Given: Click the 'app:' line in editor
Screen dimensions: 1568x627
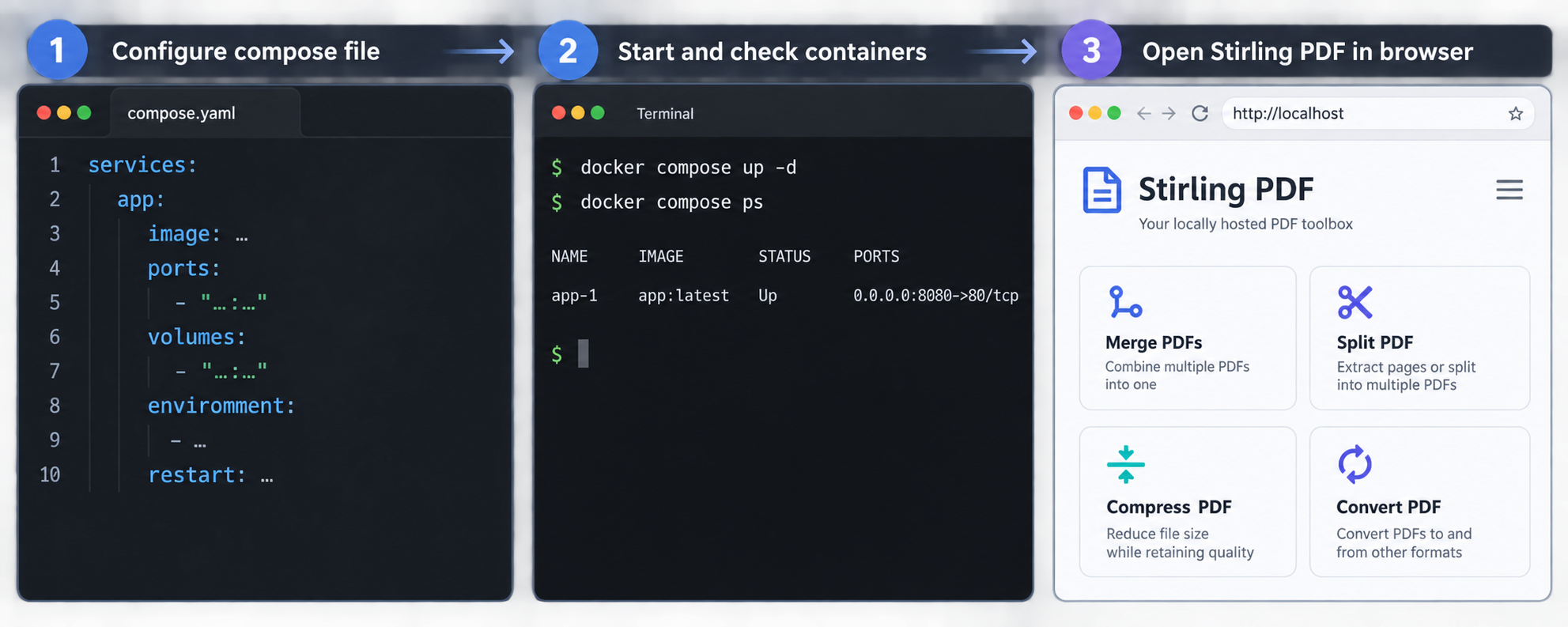Looking at the screenshot, I should point(141,199).
